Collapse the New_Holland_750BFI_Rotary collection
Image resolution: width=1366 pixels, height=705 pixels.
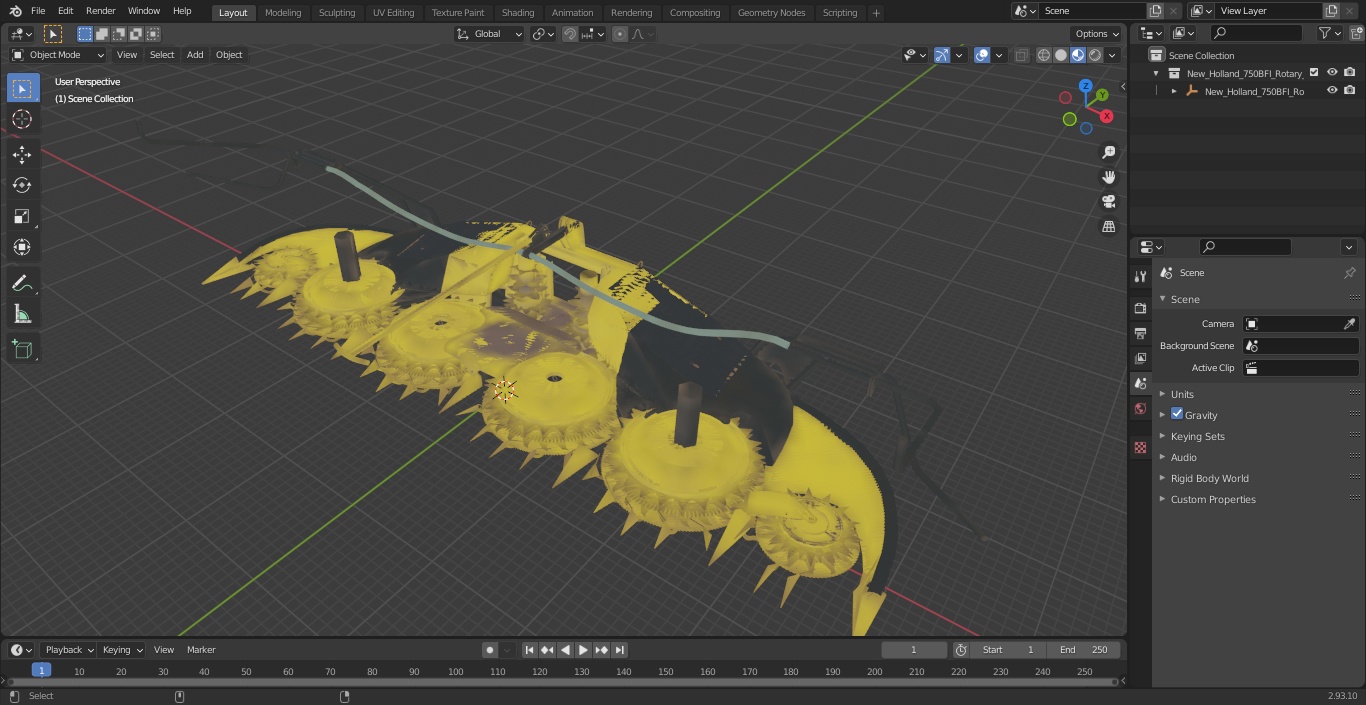click(x=1156, y=73)
